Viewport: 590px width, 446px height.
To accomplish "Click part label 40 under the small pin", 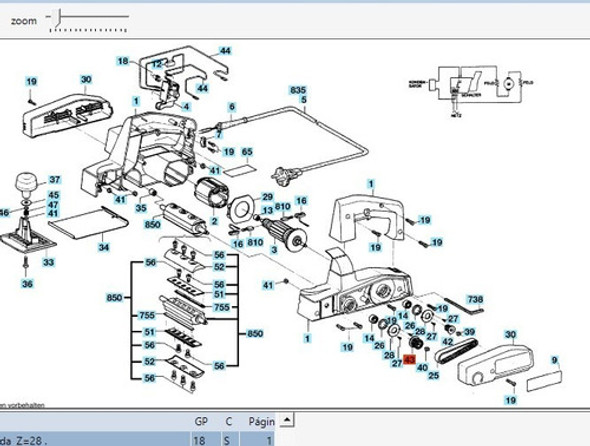I will (422, 367).
